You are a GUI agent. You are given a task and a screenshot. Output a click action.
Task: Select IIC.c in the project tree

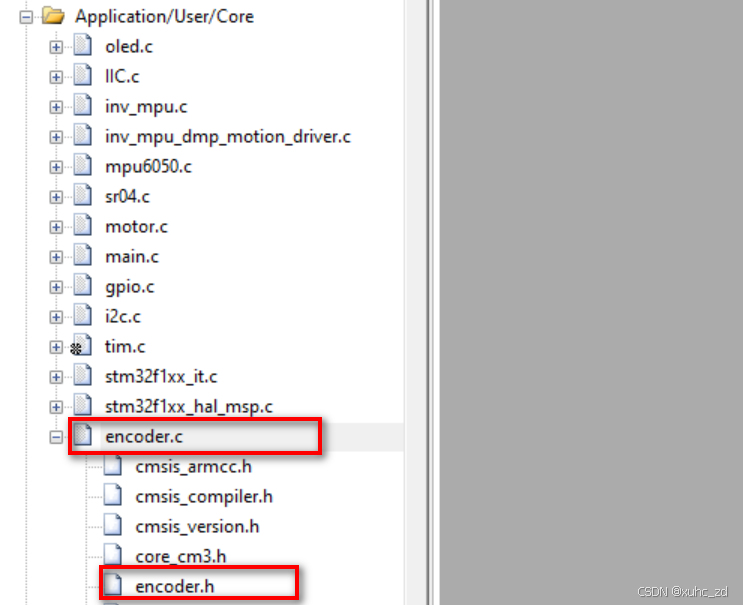(122, 77)
